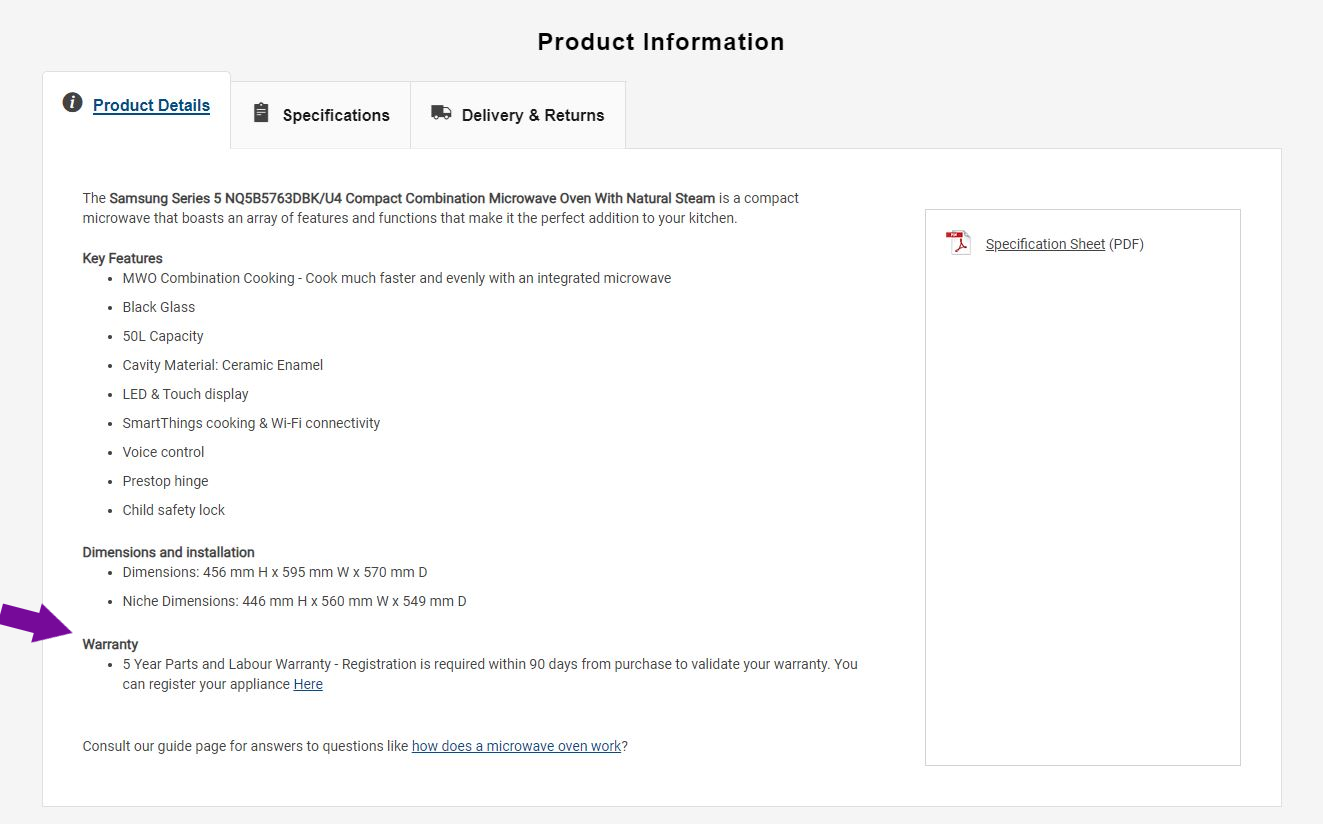Click '5 Year Parts and Labour Warranty' text

coord(227,664)
